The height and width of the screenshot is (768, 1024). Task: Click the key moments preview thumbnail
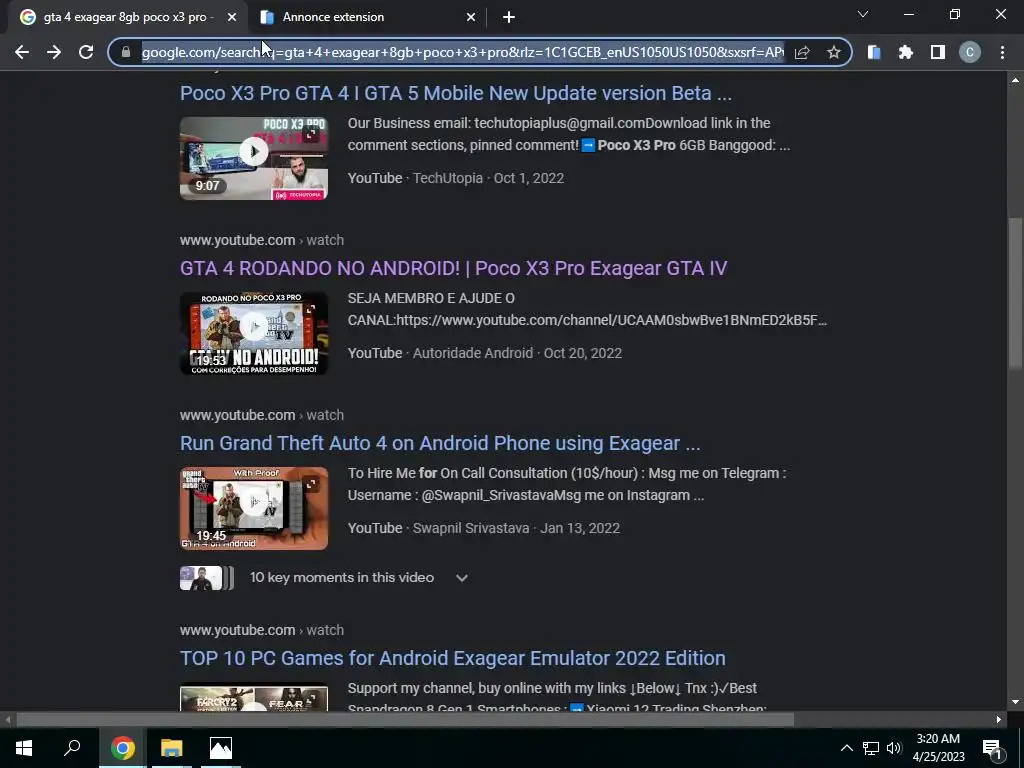(206, 579)
